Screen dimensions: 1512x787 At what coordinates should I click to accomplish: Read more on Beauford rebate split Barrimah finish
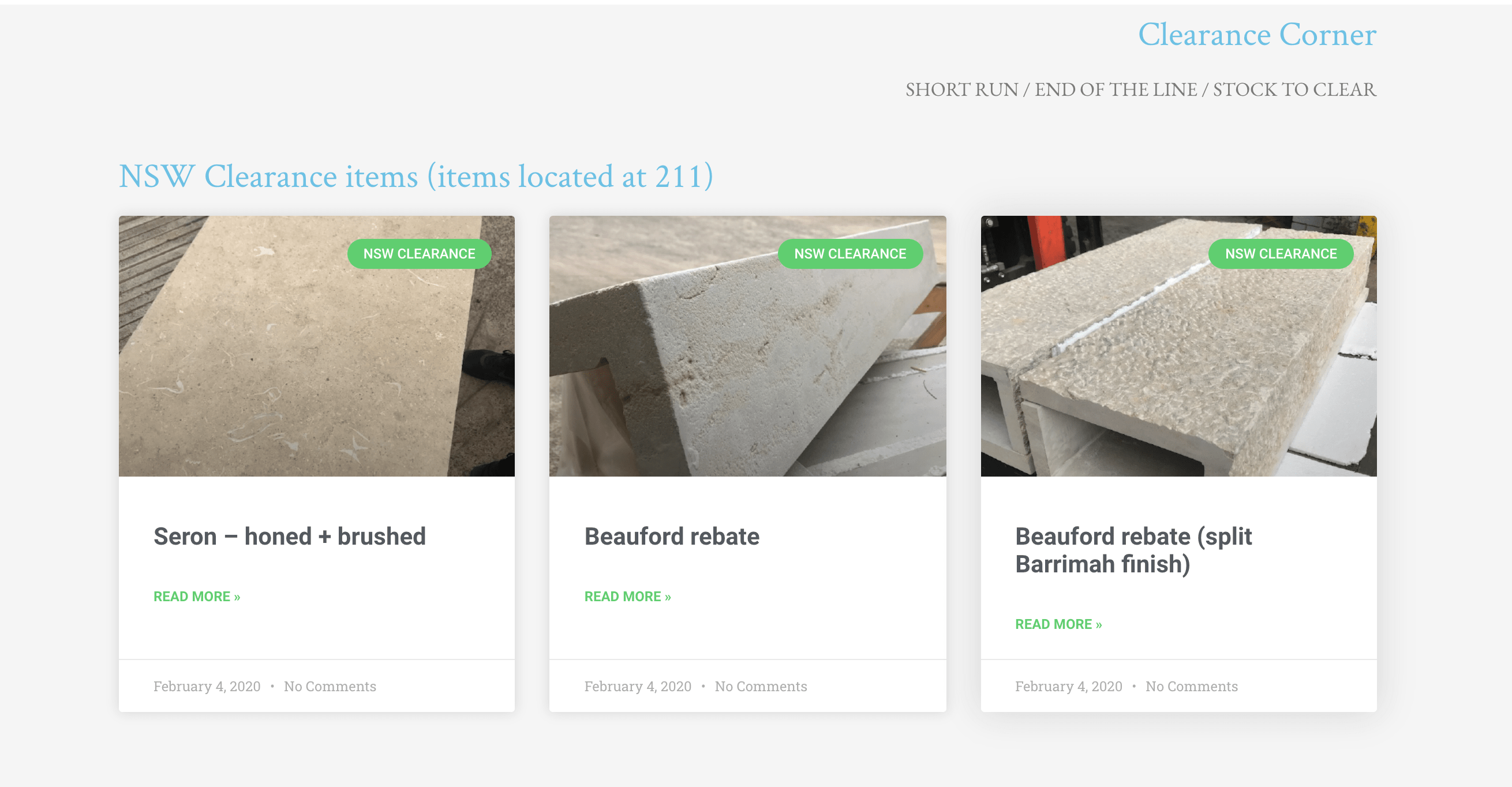(x=1058, y=624)
